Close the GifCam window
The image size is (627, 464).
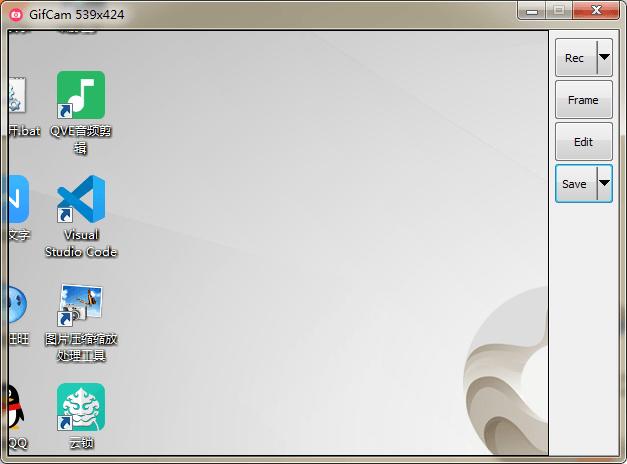[596, 10]
